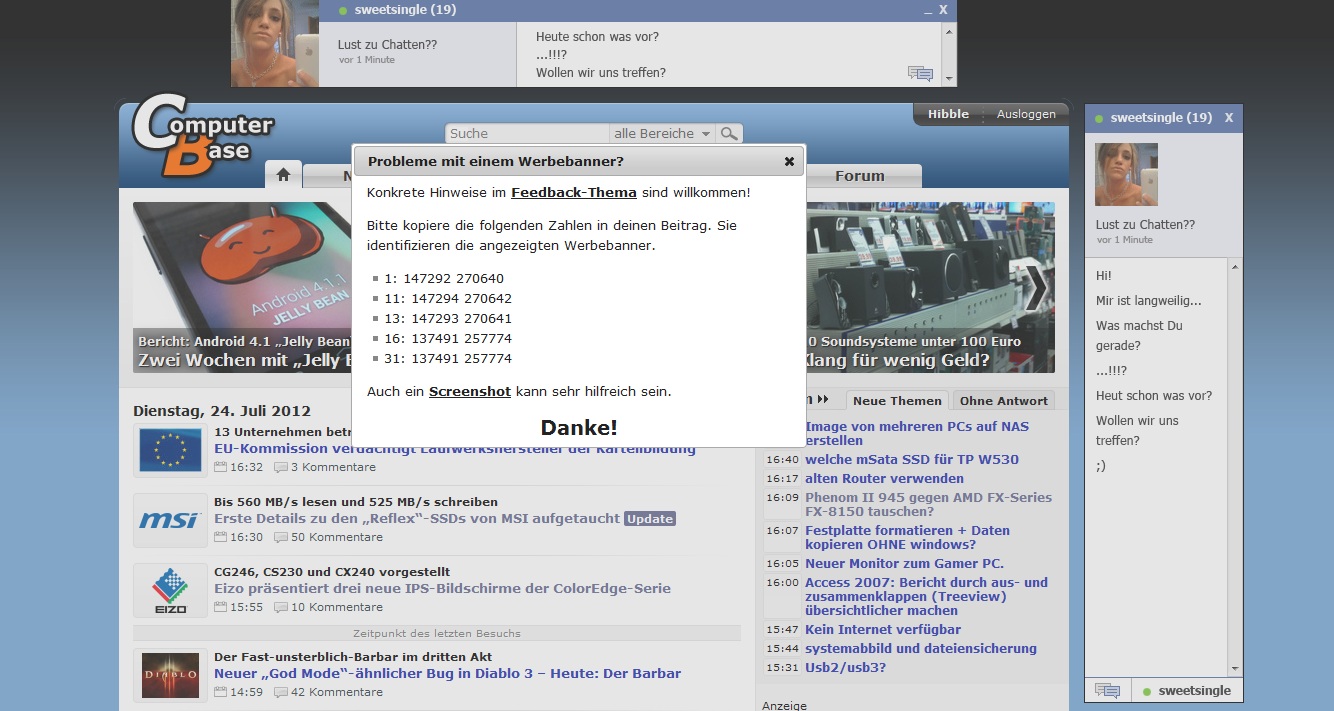This screenshot has height=711, width=1334.
Task: Switch to the Neue Themen tab
Action: (897, 400)
